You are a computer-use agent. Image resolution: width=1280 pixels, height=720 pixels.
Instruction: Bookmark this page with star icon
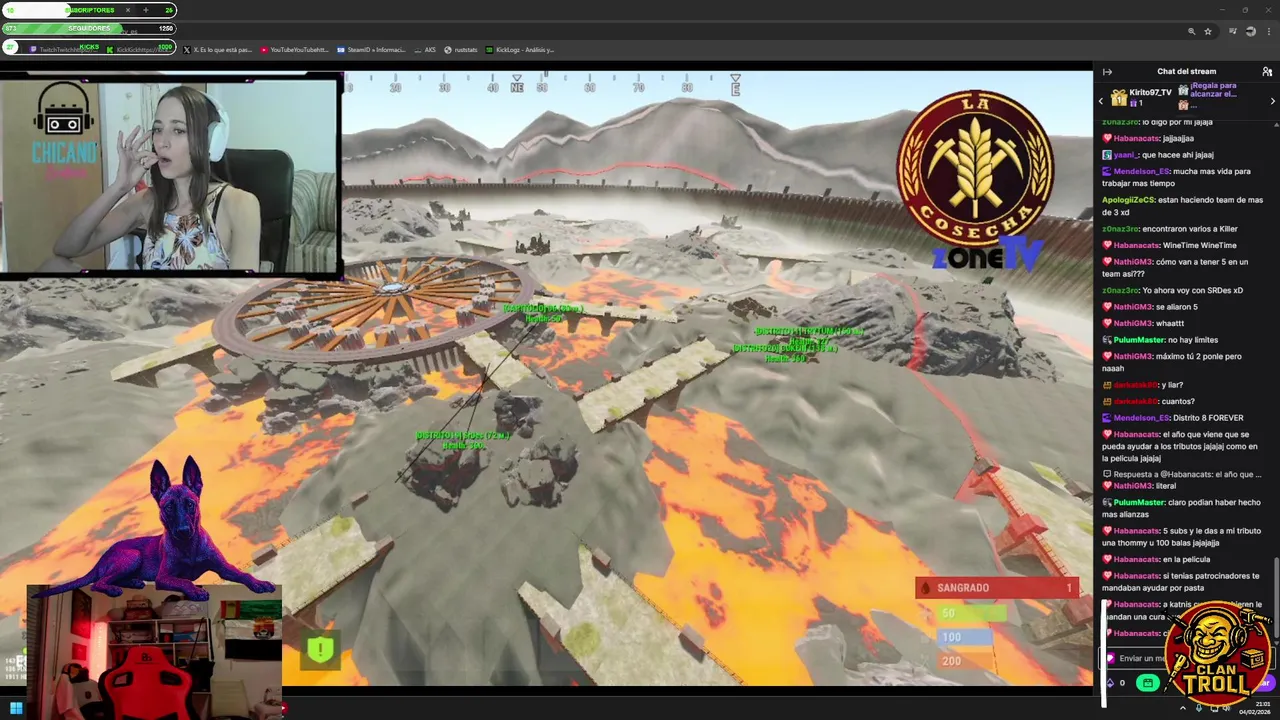1208,31
